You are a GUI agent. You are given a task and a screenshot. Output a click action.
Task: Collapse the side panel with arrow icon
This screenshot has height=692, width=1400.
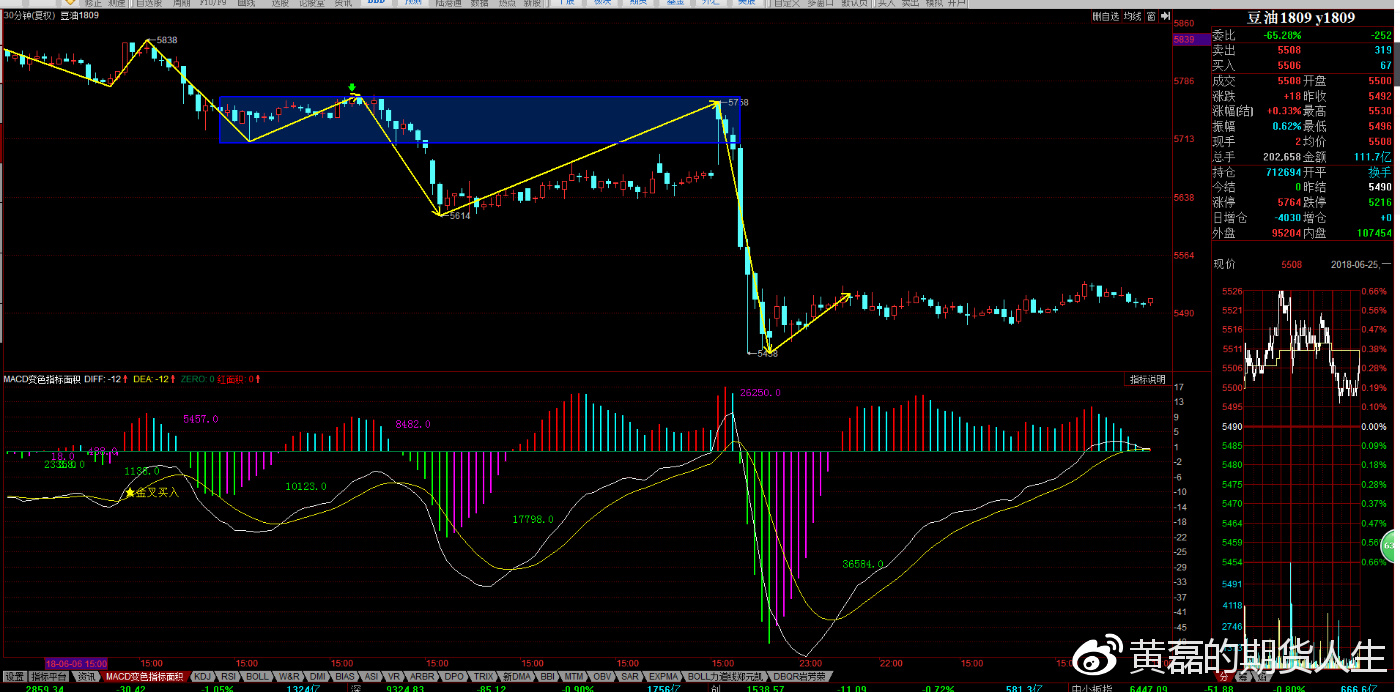(1165, 17)
